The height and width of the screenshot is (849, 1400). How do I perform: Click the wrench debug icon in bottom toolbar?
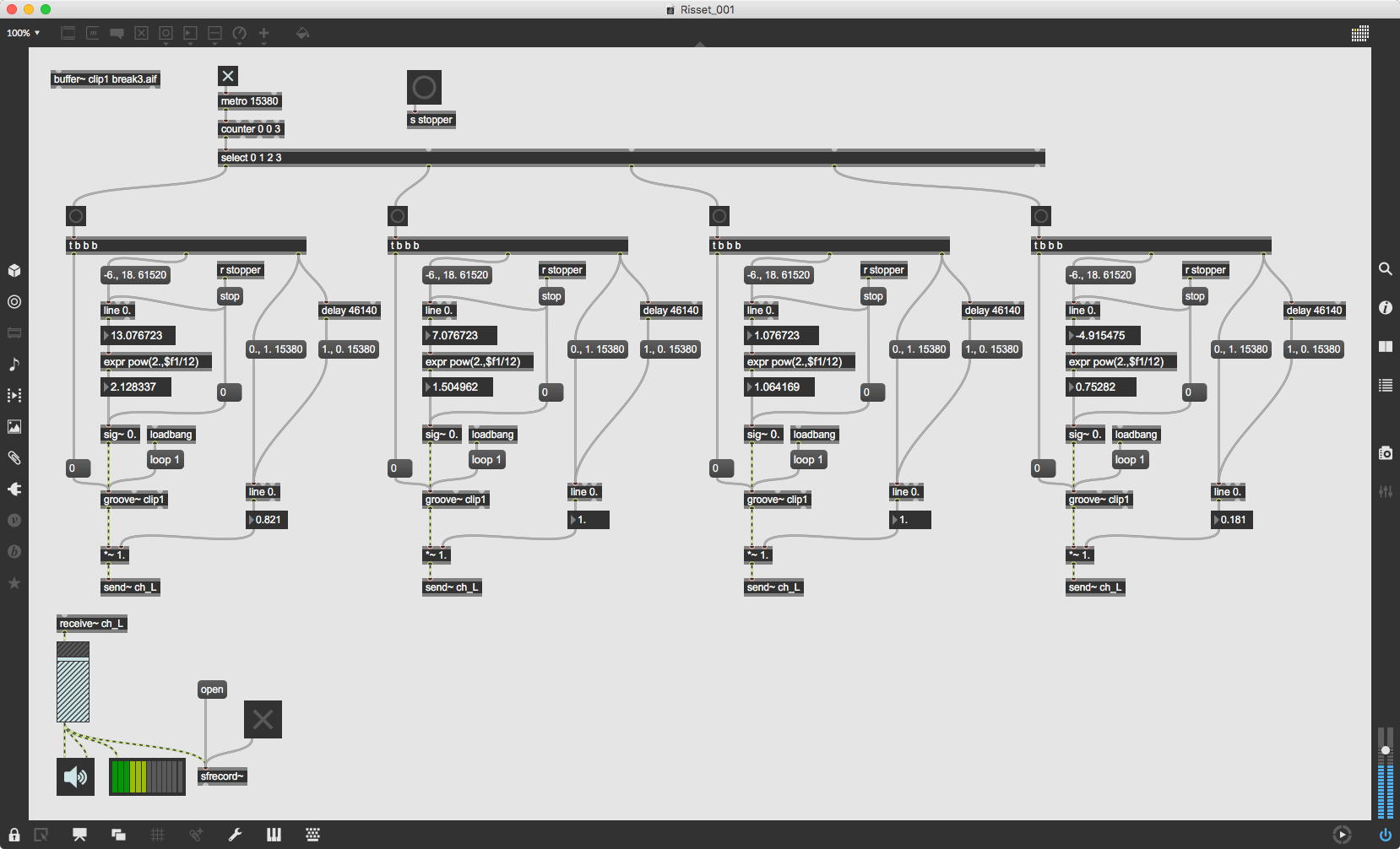236,835
